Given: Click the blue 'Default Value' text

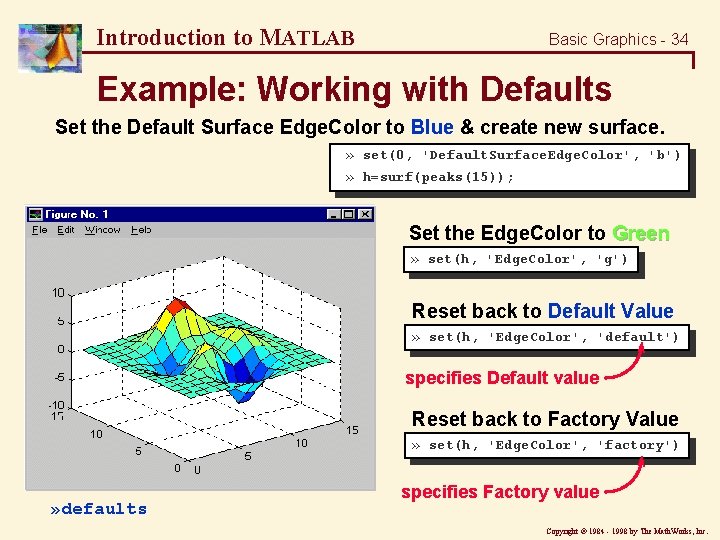Looking at the screenshot, I should (611, 311).
